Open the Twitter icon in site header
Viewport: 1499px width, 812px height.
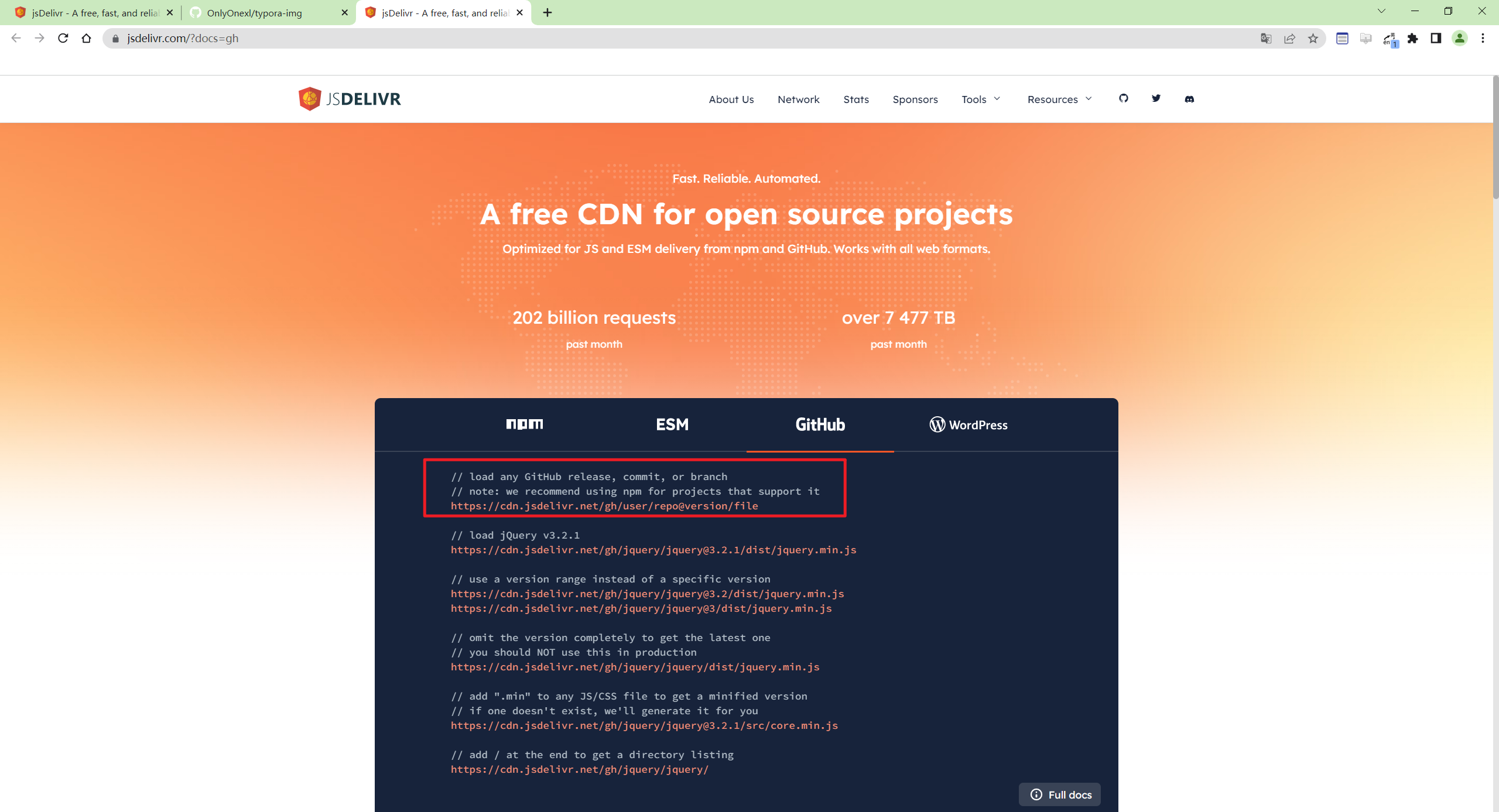[1156, 98]
